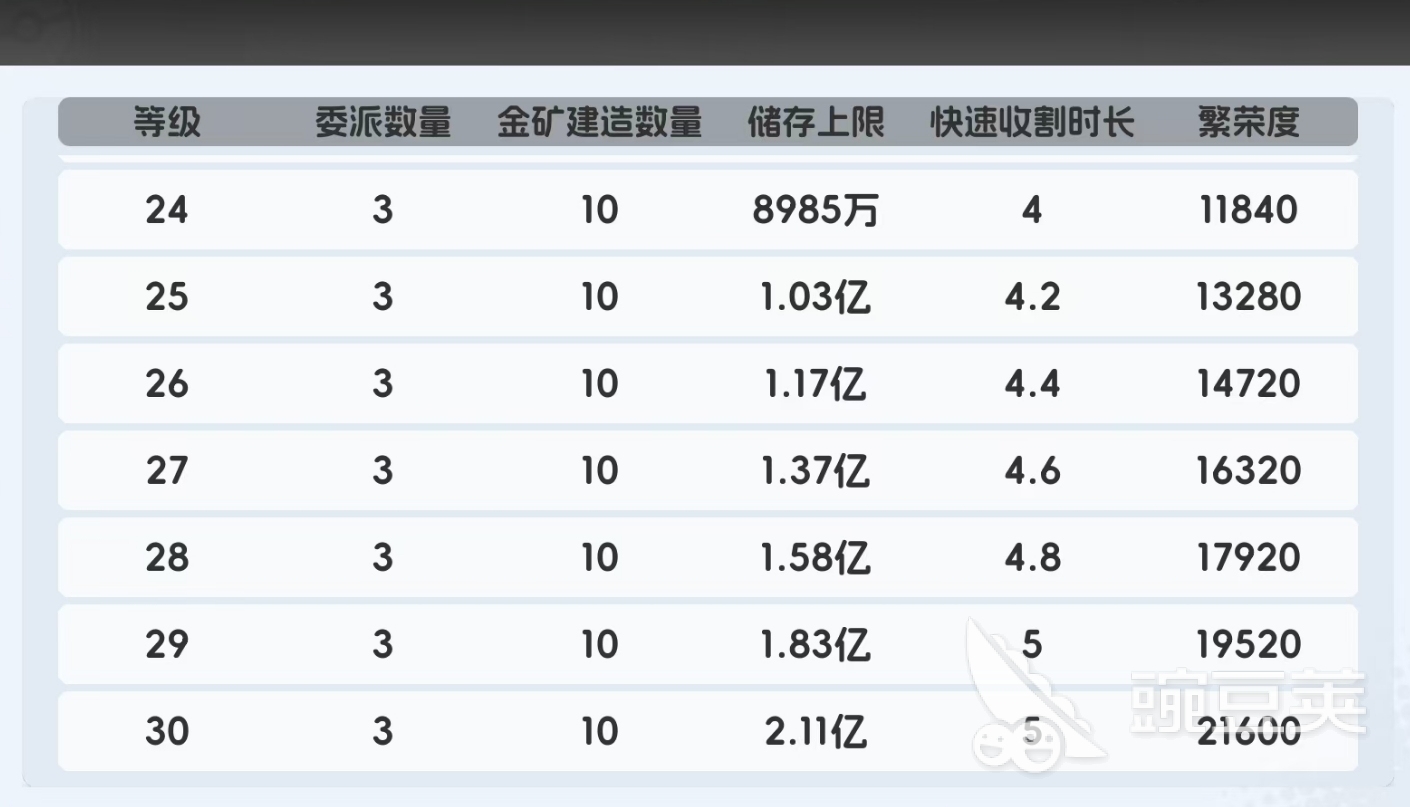Select gold mine count 10 in level 25 row
Viewport: 1410px width, 807px height.
[x=600, y=297]
